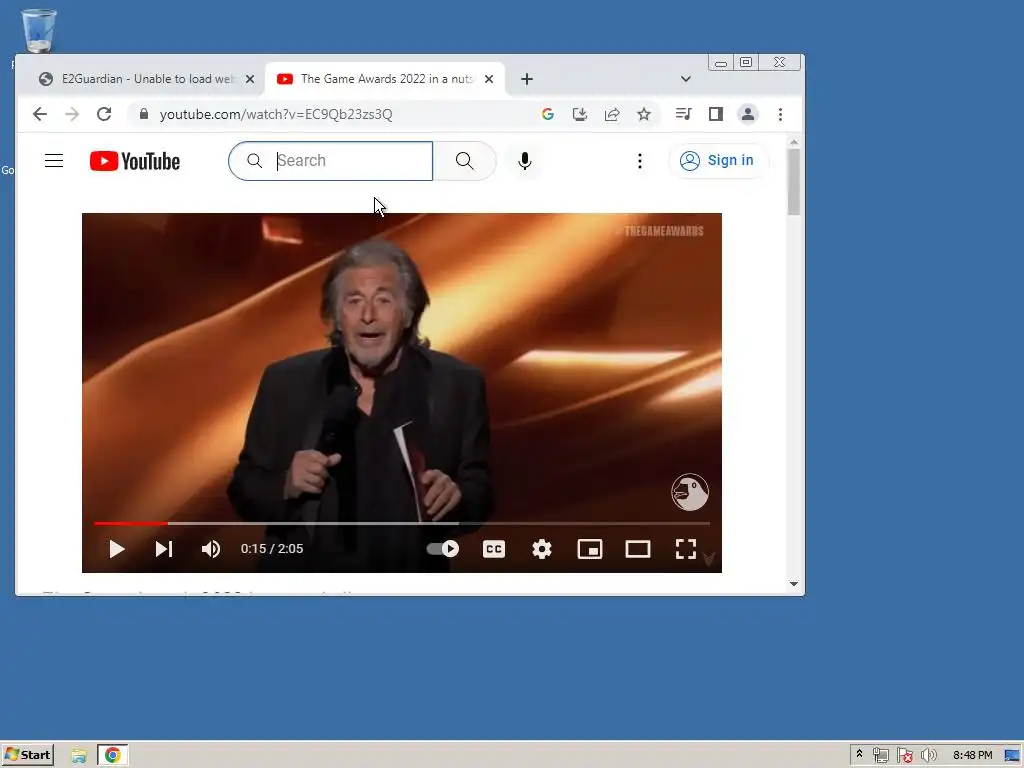The height and width of the screenshot is (768, 1024).
Task: Toggle Chrome side panel
Action: point(716,114)
